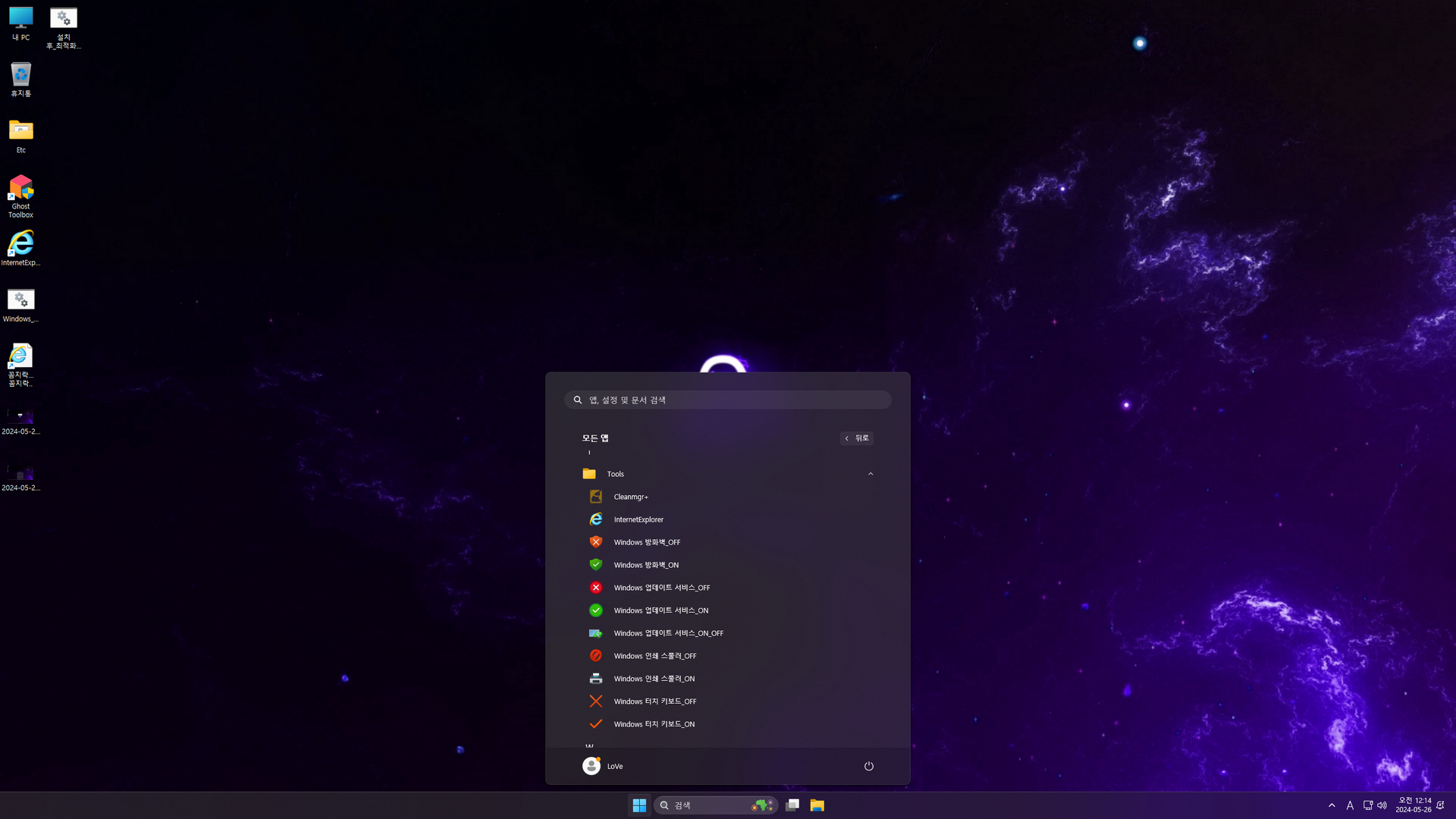Image resolution: width=1456 pixels, height=819 pixels.
Task: Open File Explorer from the taskbar
Action: 817,805
